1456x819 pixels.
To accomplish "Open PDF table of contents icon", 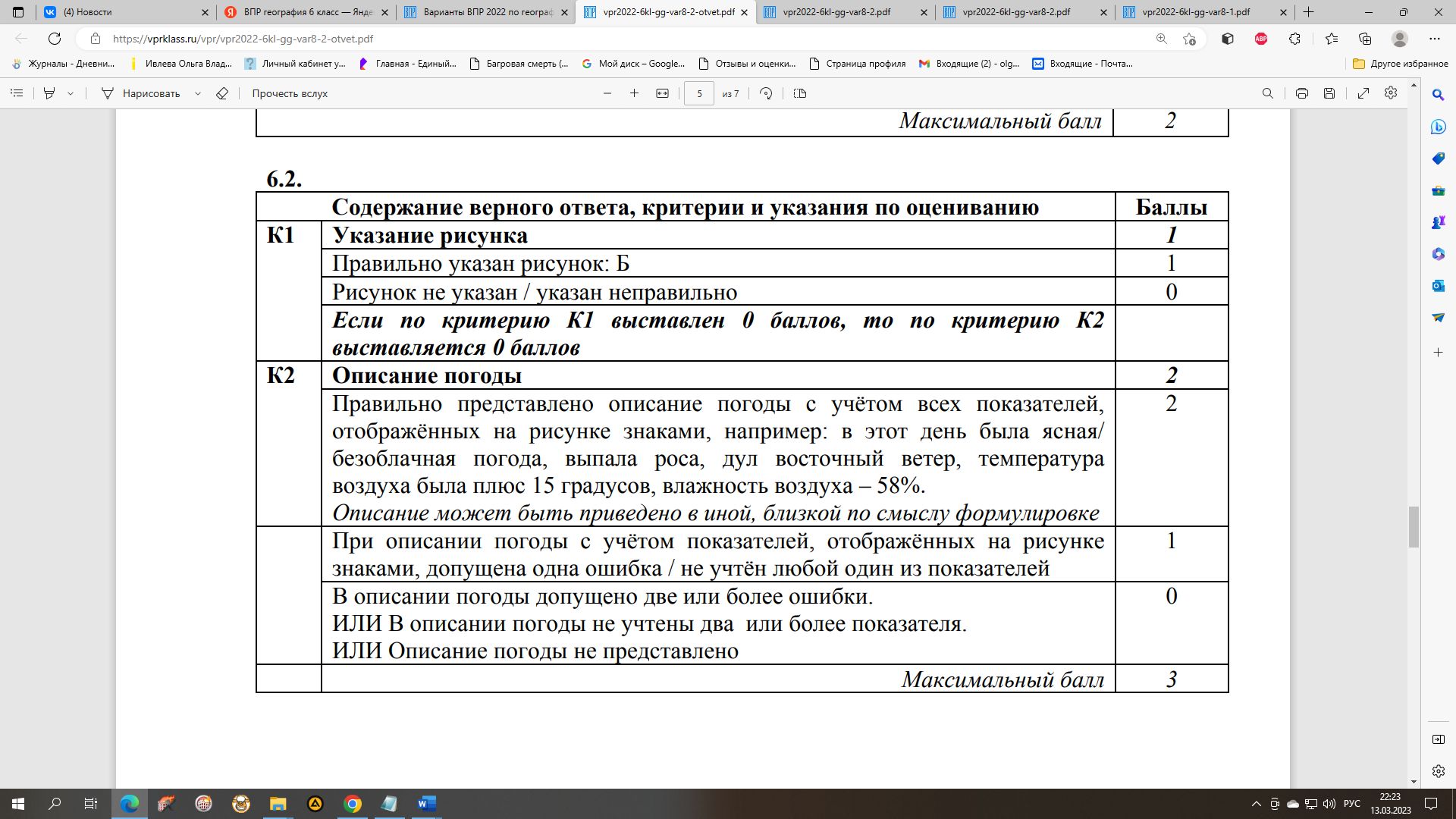I will coord(17,93).
